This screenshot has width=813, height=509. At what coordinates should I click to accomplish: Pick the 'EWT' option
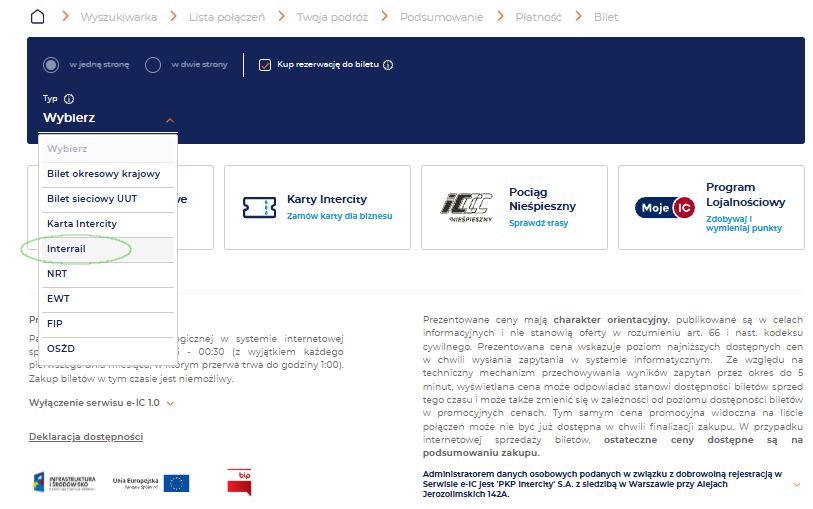point(107,299)
